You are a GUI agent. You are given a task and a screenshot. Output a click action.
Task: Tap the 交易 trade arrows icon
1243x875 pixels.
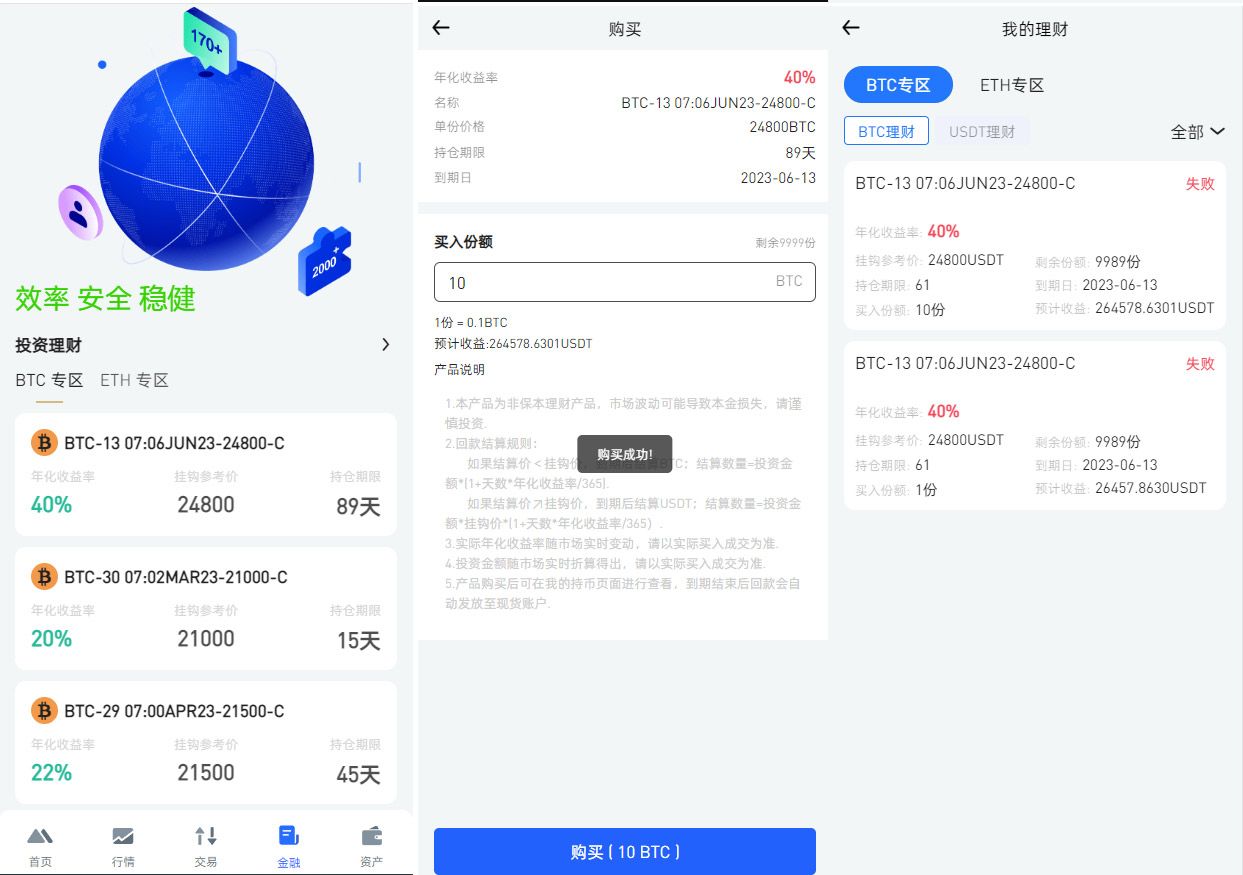(206, 836)
